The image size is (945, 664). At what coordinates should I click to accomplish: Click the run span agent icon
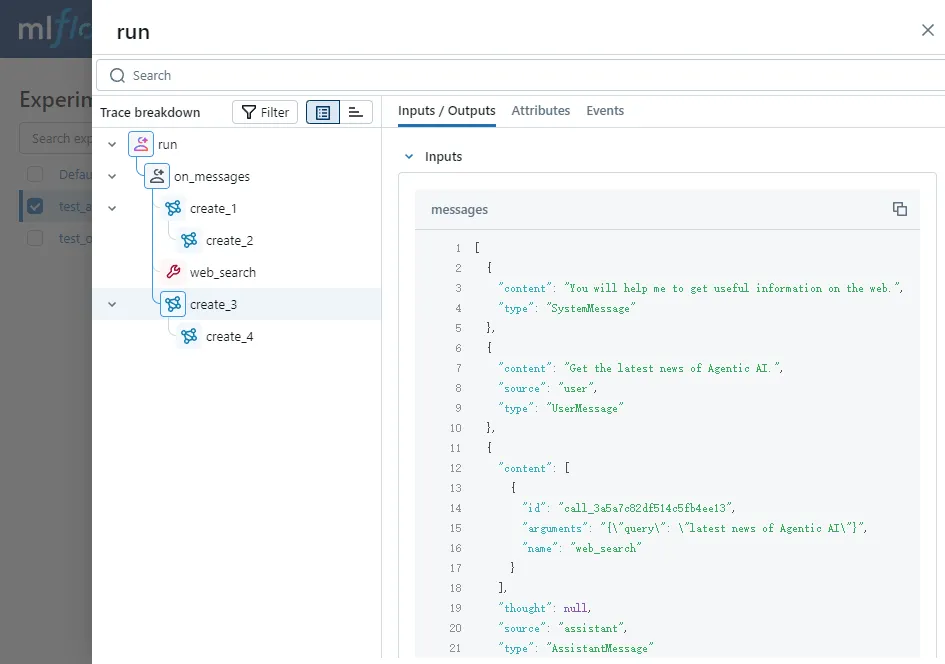[140, 144]
